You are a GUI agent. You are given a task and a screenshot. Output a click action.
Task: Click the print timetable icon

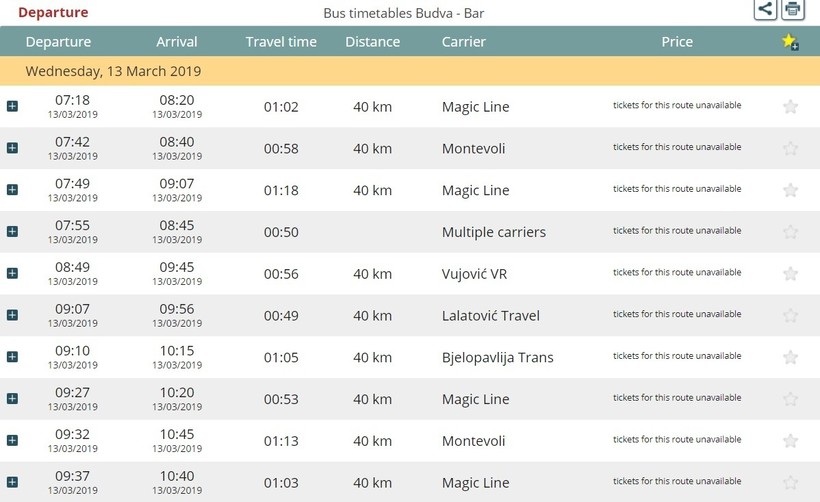click(793, 9)
